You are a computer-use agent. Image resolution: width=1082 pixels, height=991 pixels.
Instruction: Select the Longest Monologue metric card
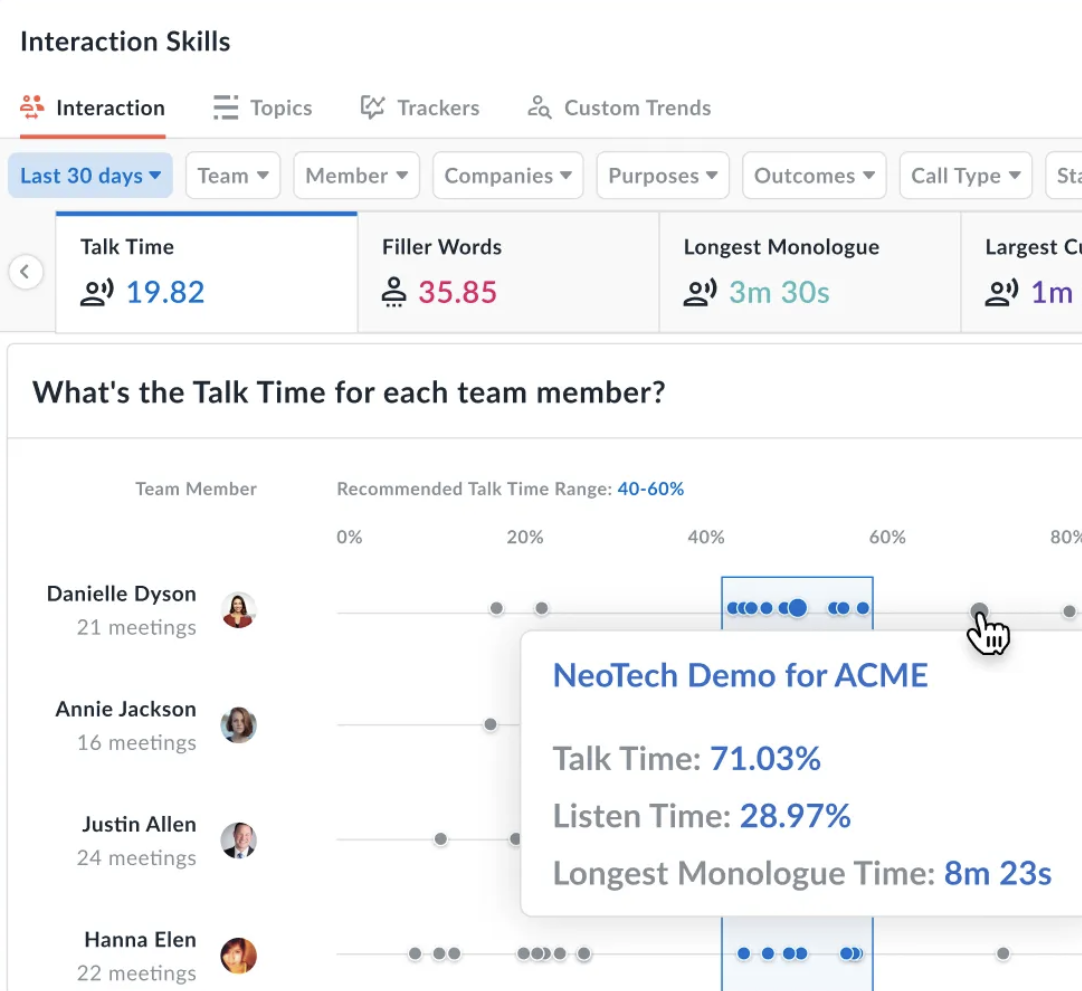click(x=809, y=273)
